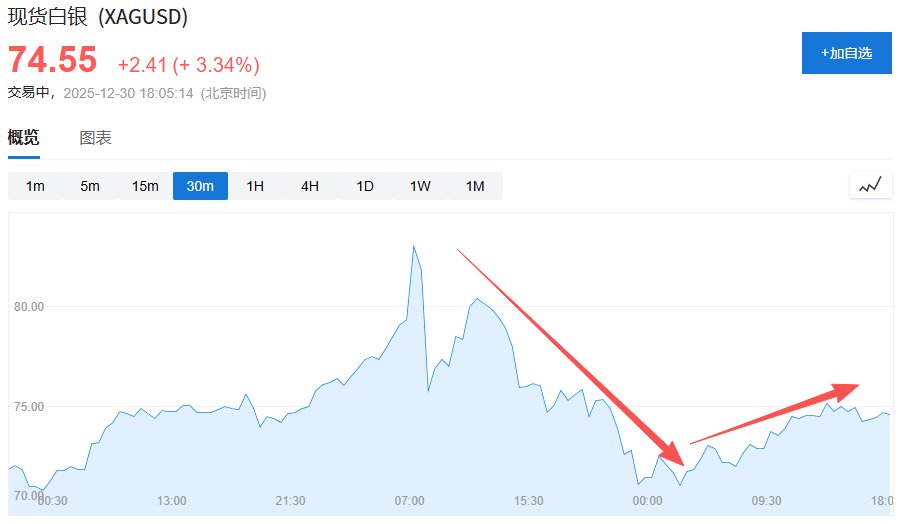The image size is (901, 524).
Task: Switch chart to 15m interval
Action: (x=145, y=186)
